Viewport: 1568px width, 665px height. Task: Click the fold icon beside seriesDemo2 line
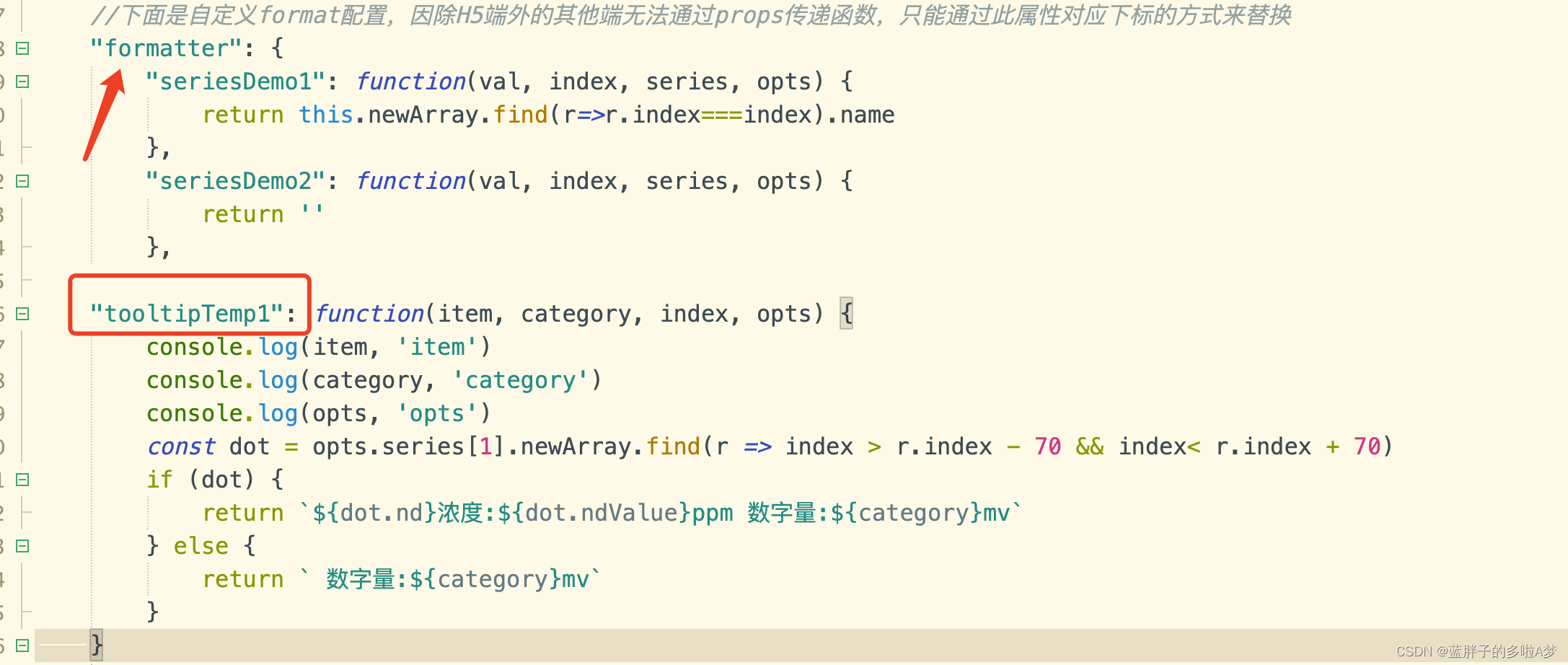(22, 181)
